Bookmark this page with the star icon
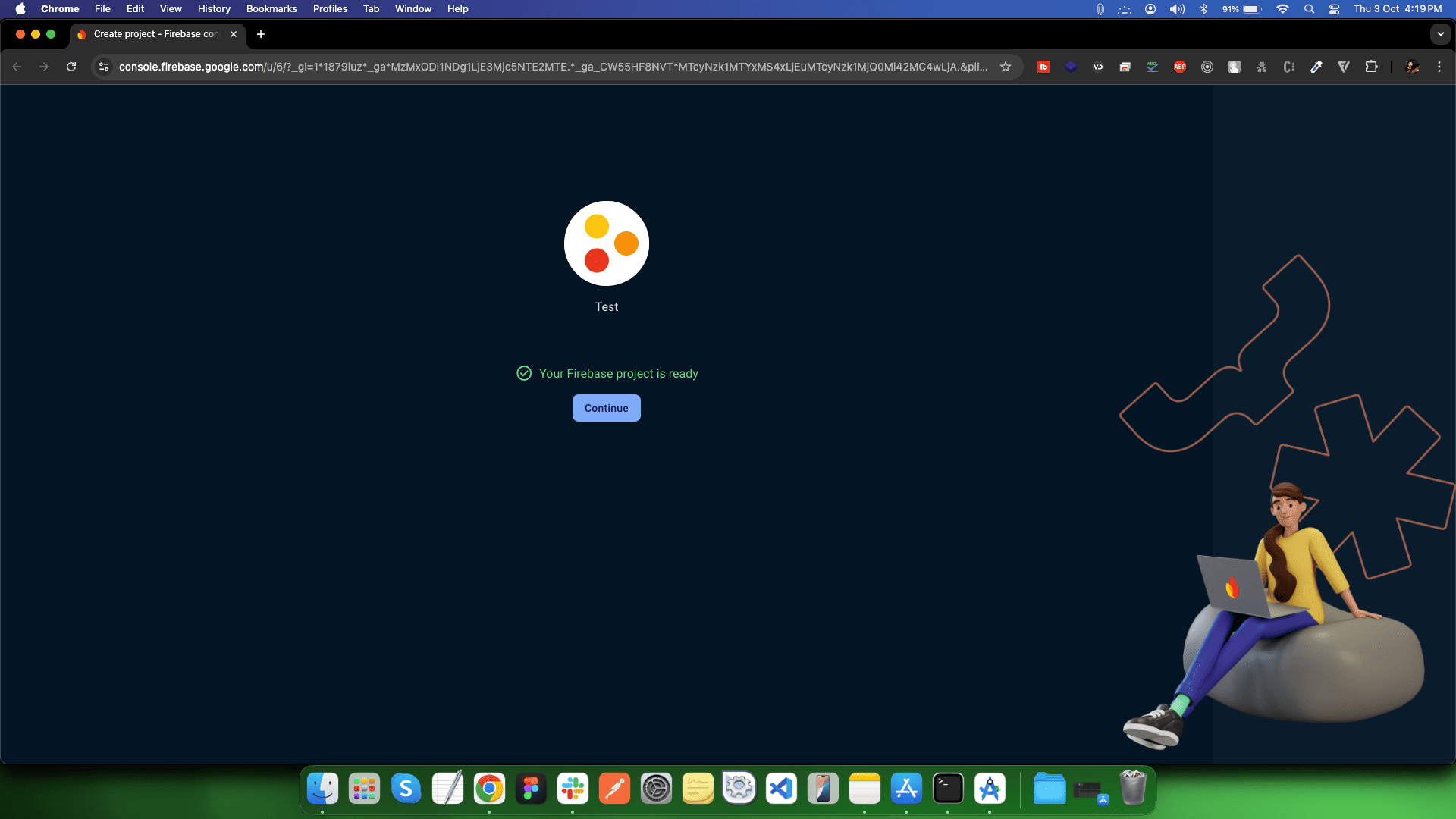This screenshot has height=819, width=1456. tap(1006, 67)
